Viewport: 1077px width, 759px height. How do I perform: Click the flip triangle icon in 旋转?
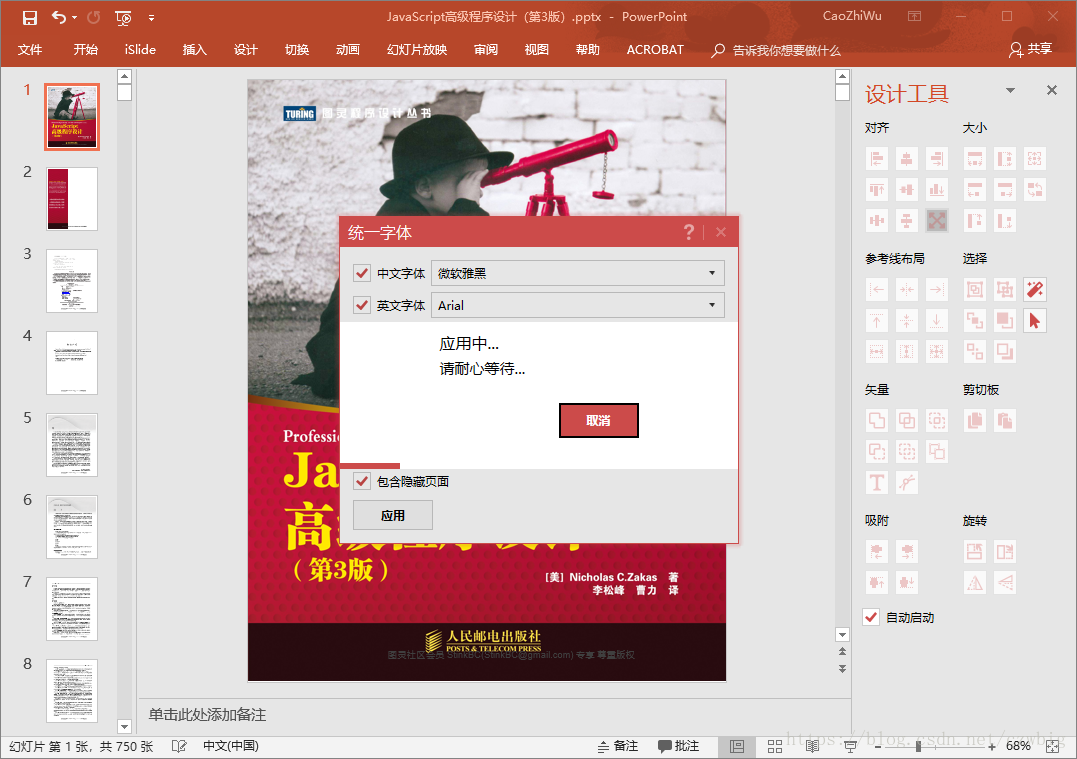tap(974, 582)
